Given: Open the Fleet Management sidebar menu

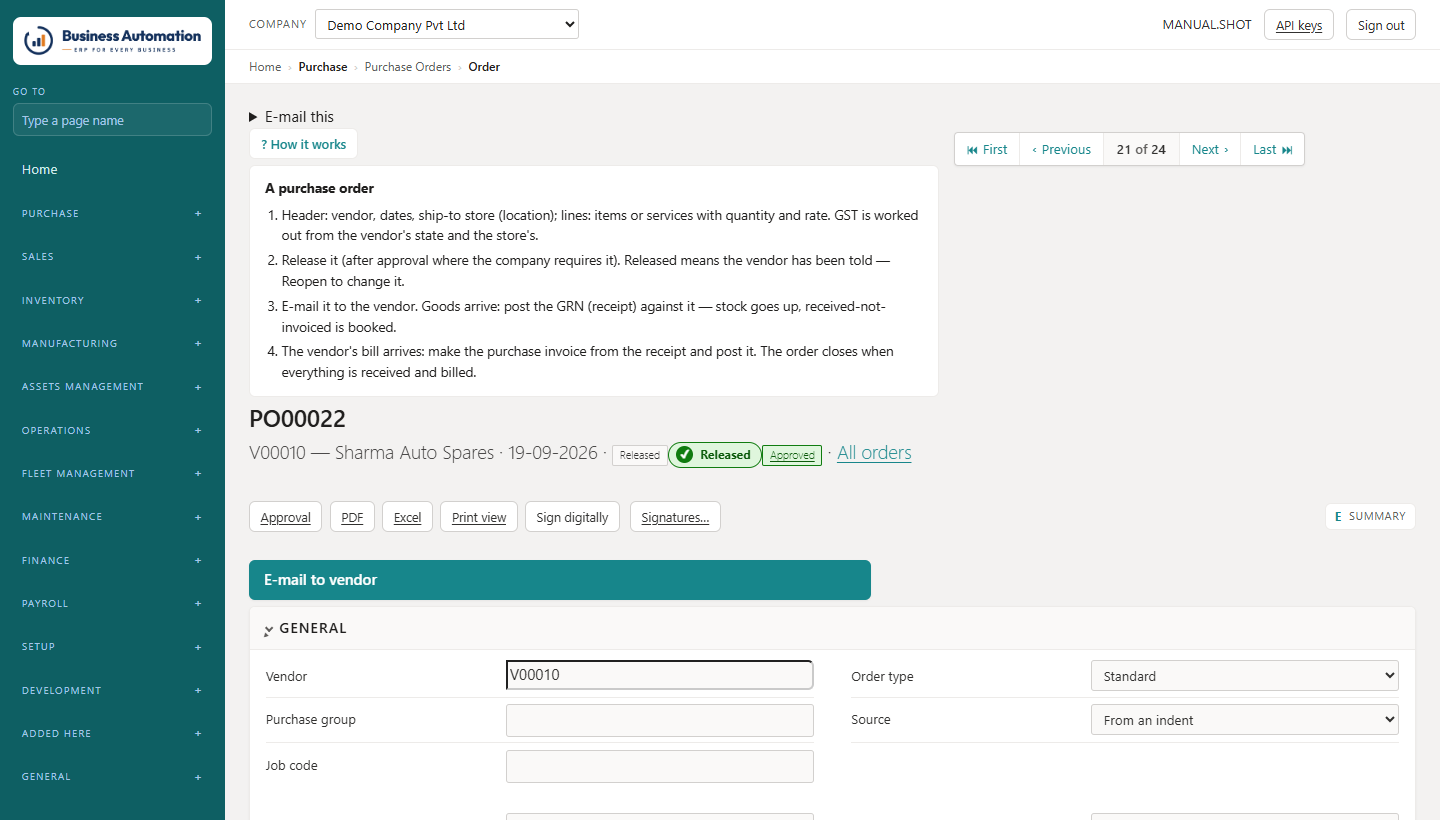Looking at the screenshot, I should pos(112,473).
